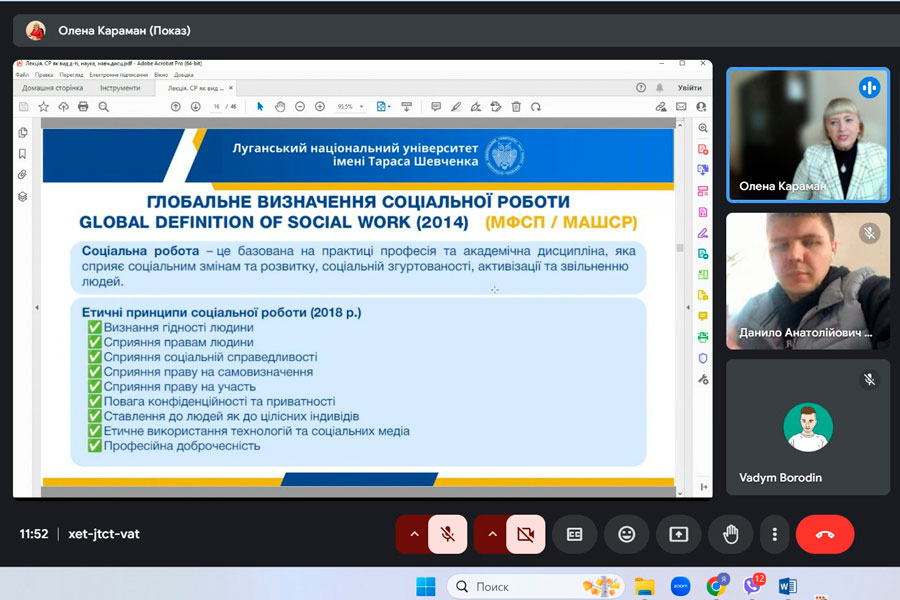Open Acrobat notifications bell
This screenshot has height=600, width=900.
660,87
